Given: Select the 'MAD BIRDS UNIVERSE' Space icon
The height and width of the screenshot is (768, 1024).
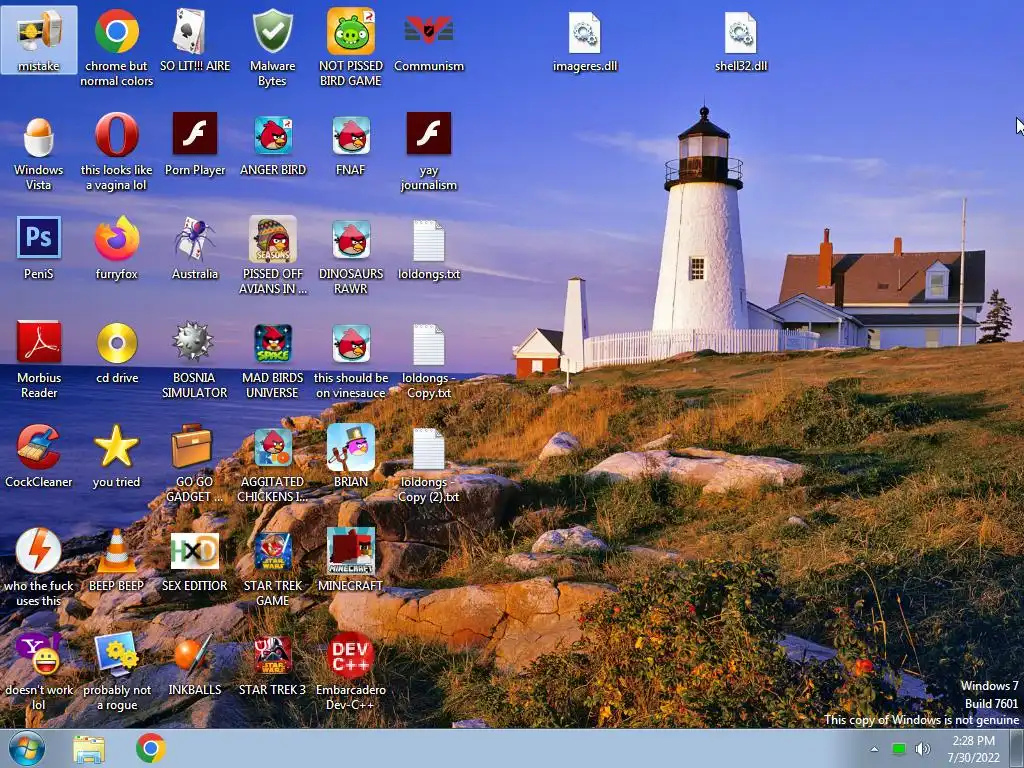Looking at the screenshot, I should coord(272,360).
